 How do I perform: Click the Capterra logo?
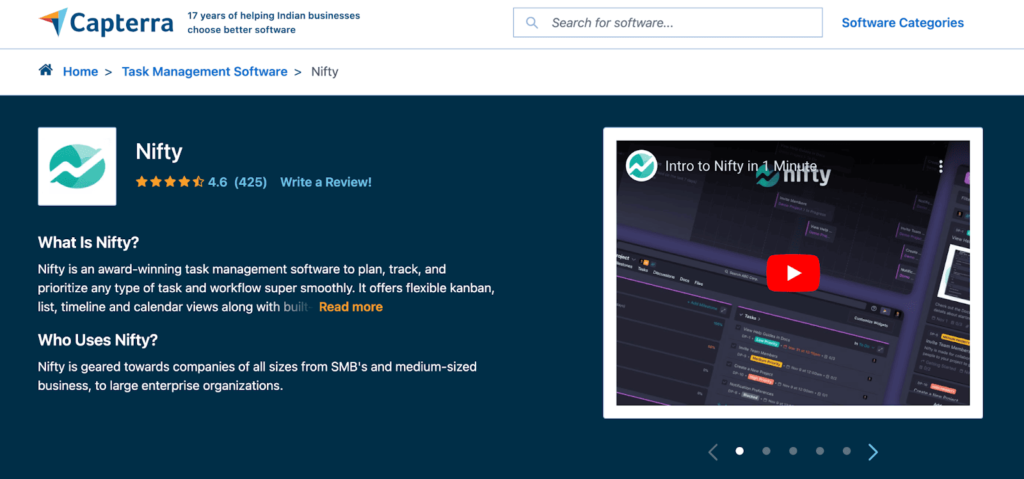tap(106, 23)
